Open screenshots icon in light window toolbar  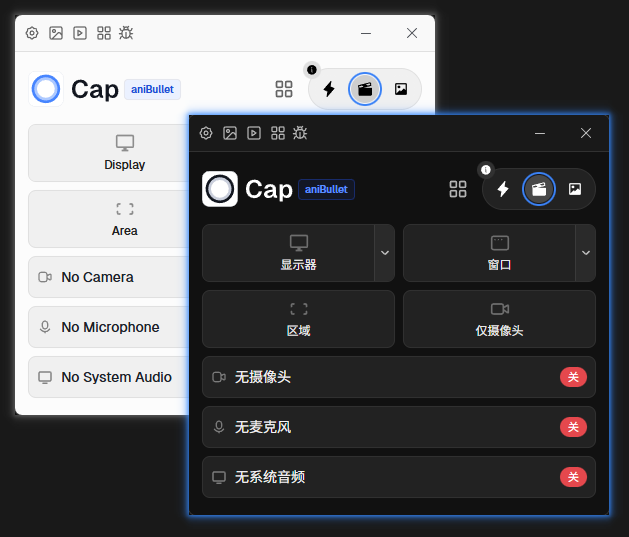coord(56,33)
